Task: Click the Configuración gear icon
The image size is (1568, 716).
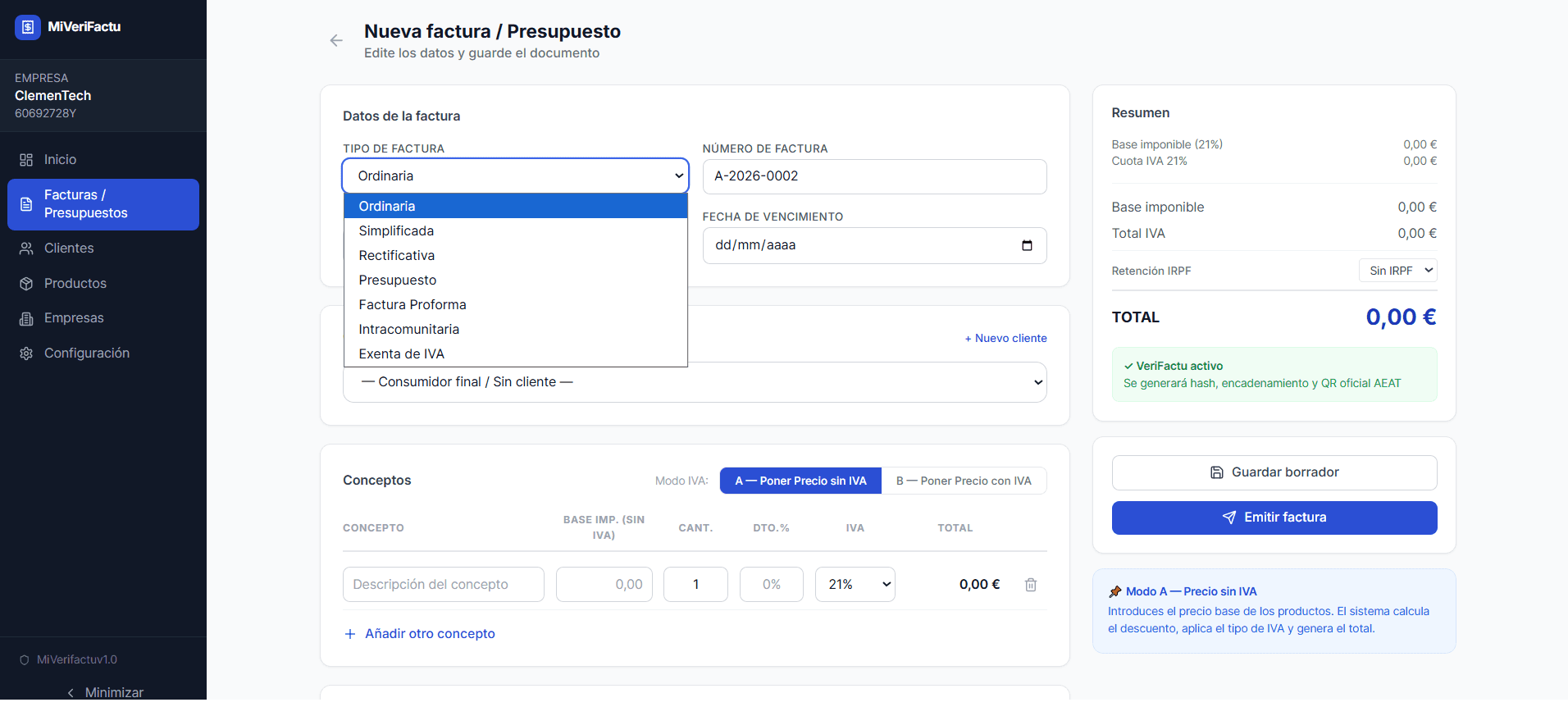Action: click(26, 353)
